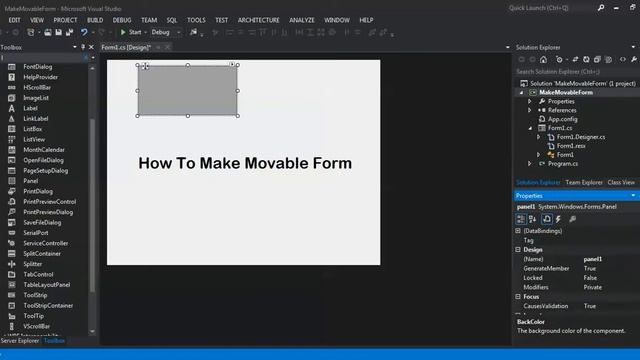Select the ImageList item in Toolbox
The height and width of the screenshot is (360, 640).
tap(36, 98)
